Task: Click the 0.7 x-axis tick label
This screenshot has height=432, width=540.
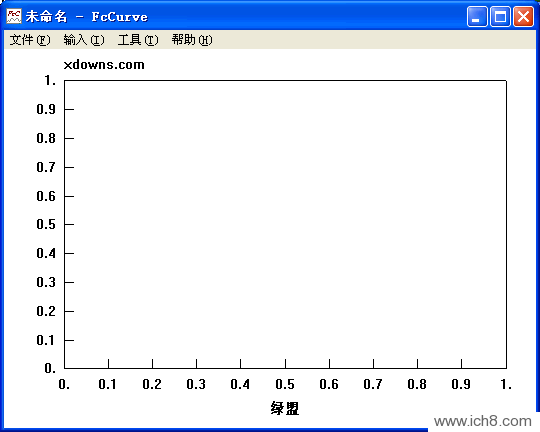Action: [x=373, y=384]
